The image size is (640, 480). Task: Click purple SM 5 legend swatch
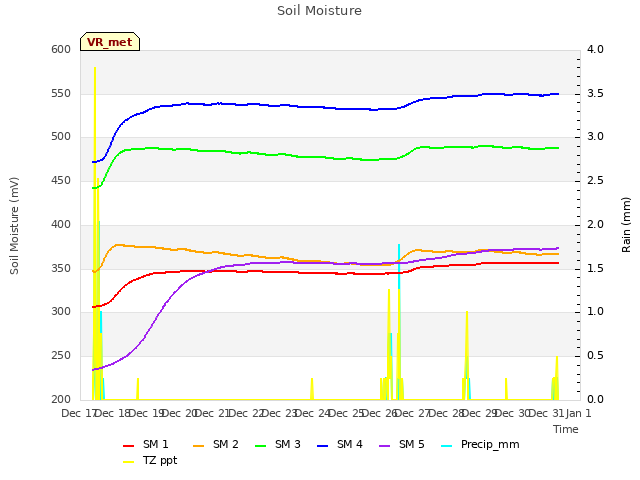[x=384, y=446]
